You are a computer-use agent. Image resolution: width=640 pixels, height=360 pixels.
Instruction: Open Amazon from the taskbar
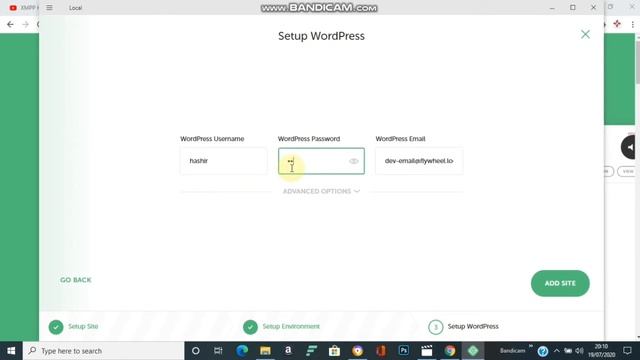pos(288,351)
